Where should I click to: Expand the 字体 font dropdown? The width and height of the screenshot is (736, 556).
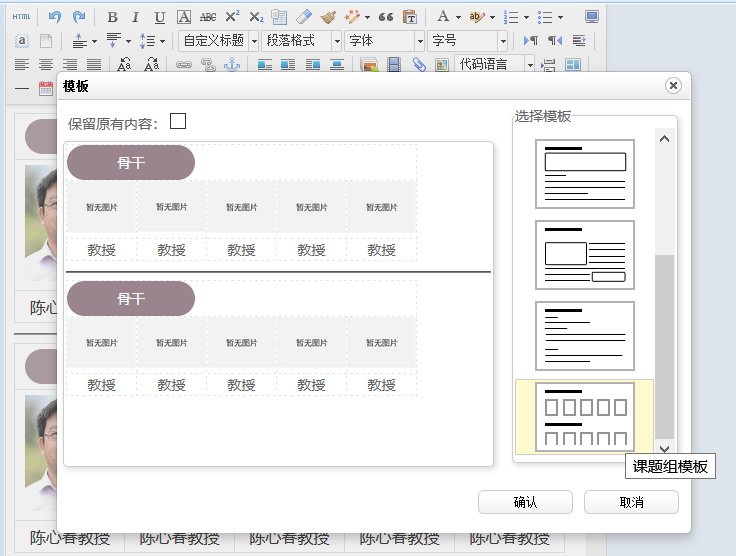[x=385, y=41]
